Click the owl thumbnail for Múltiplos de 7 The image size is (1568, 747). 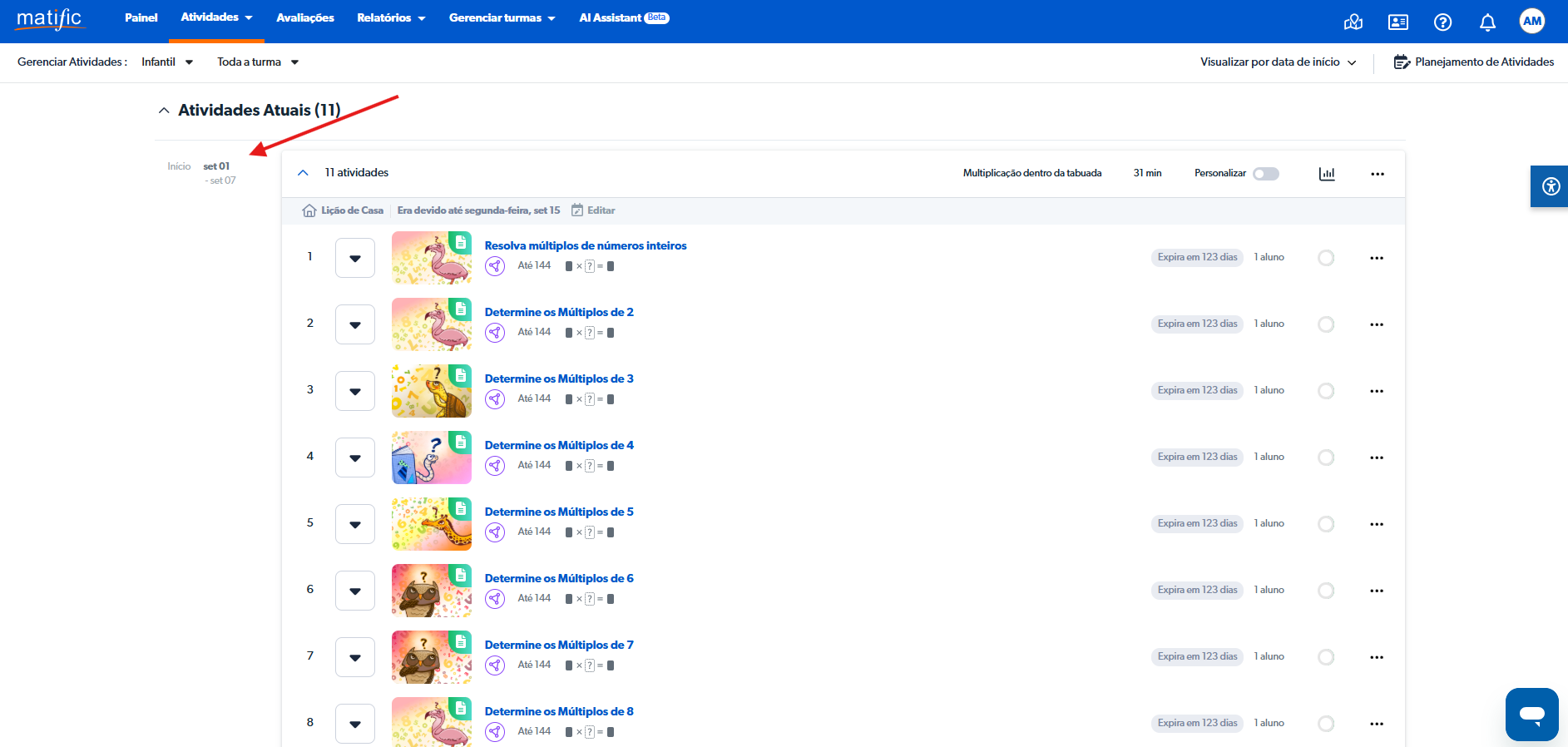431,657
